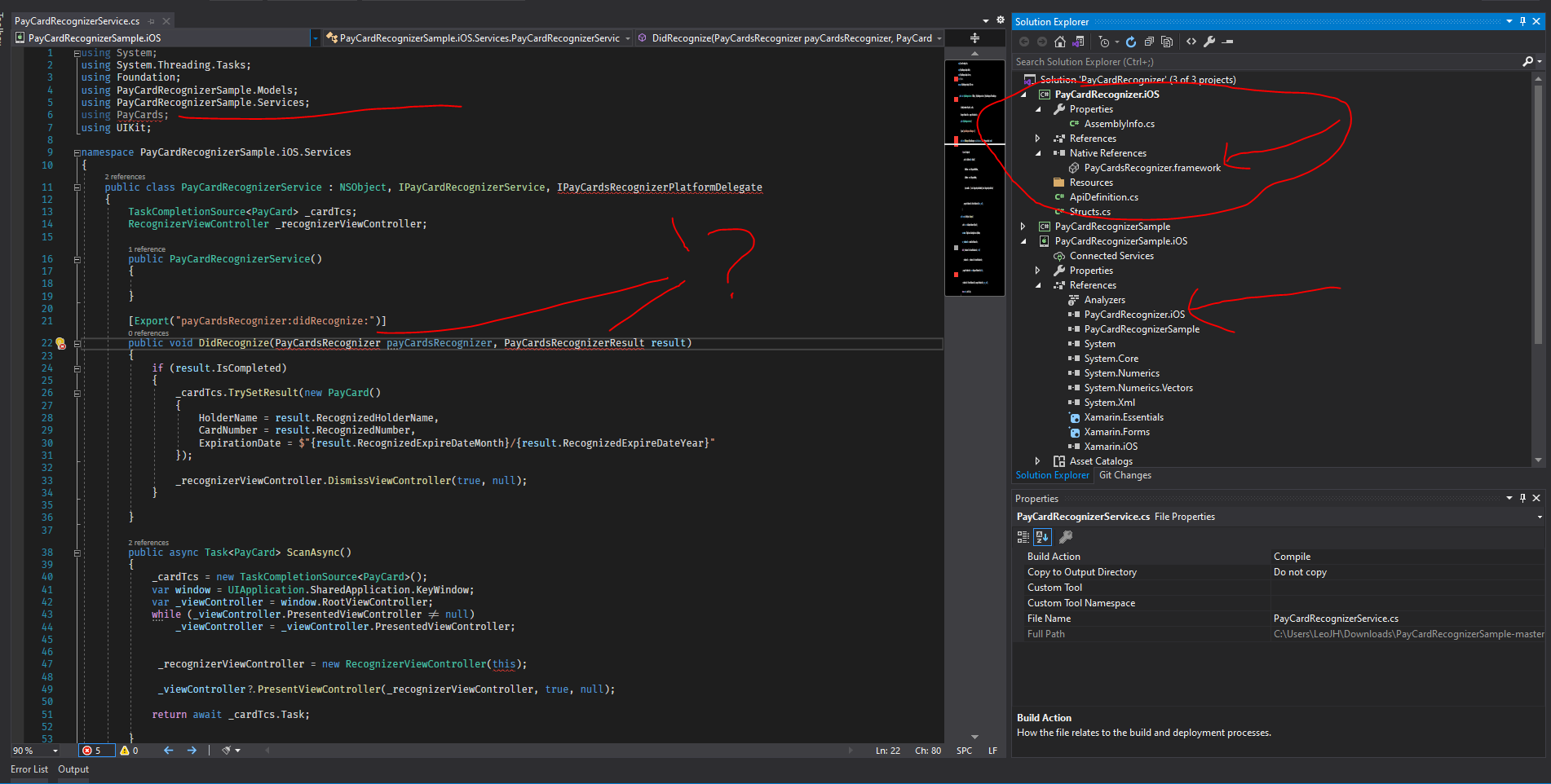Image resolution: width=1551 pixels, height=784 pixels.
Task: Click the code cleanup broom icon
Action: (x=228, y=751)
